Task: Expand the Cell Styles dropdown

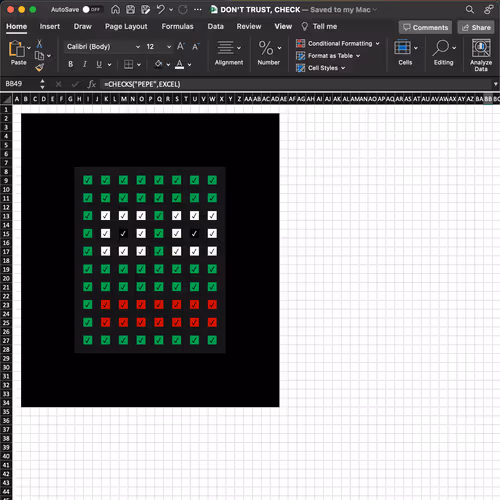Action: (343, 68)
